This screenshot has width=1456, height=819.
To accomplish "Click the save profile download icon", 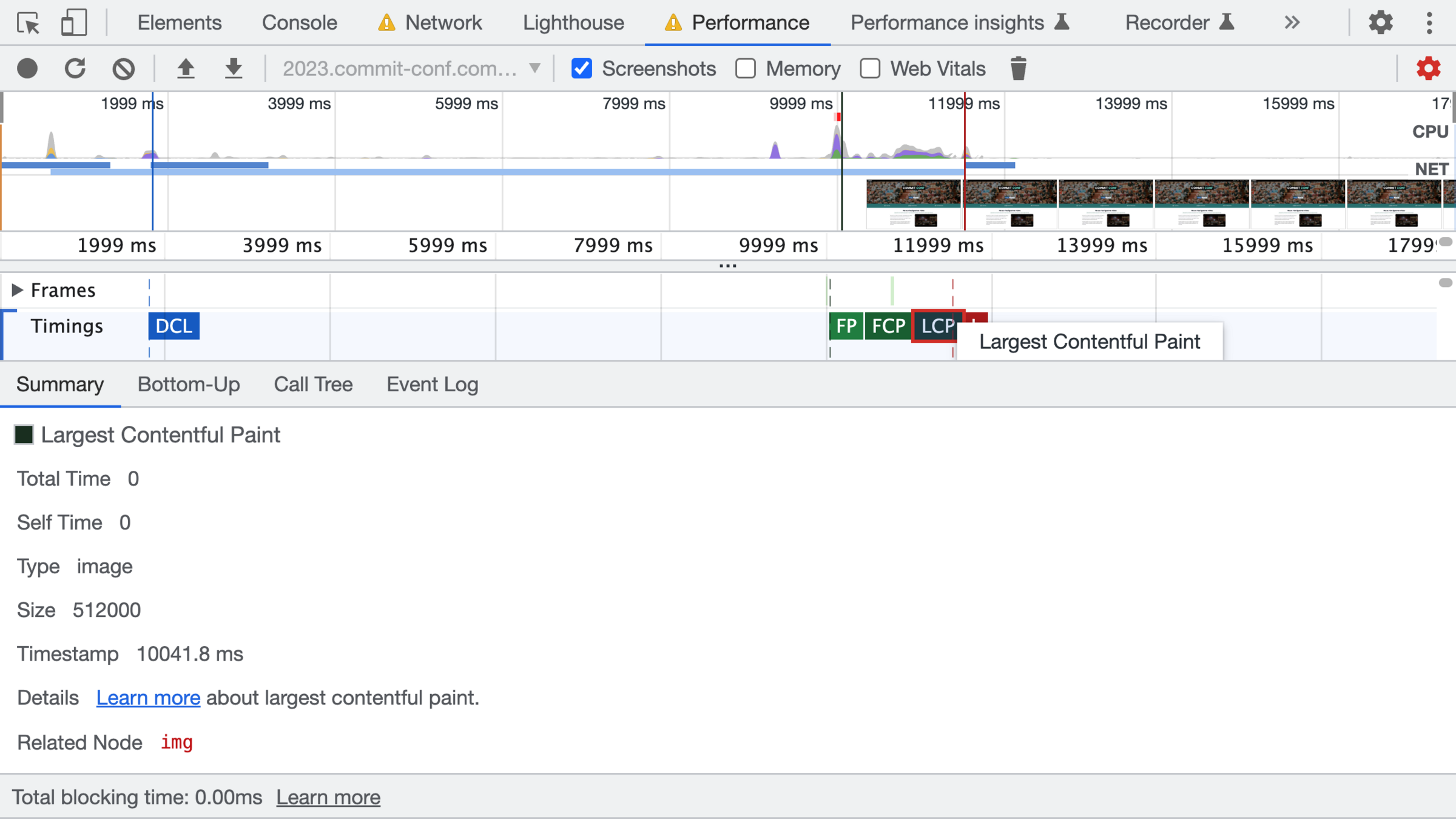I will pos(233,69).
